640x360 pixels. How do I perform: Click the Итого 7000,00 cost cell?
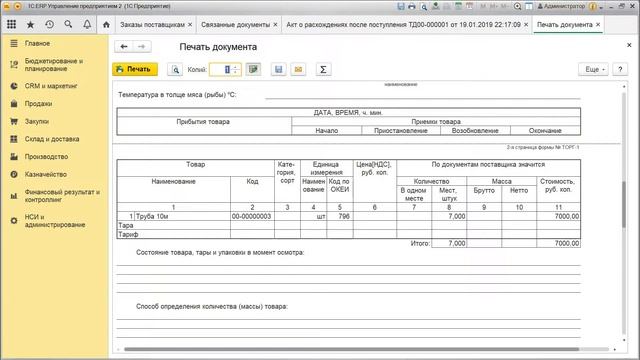(x=558, y=243)
